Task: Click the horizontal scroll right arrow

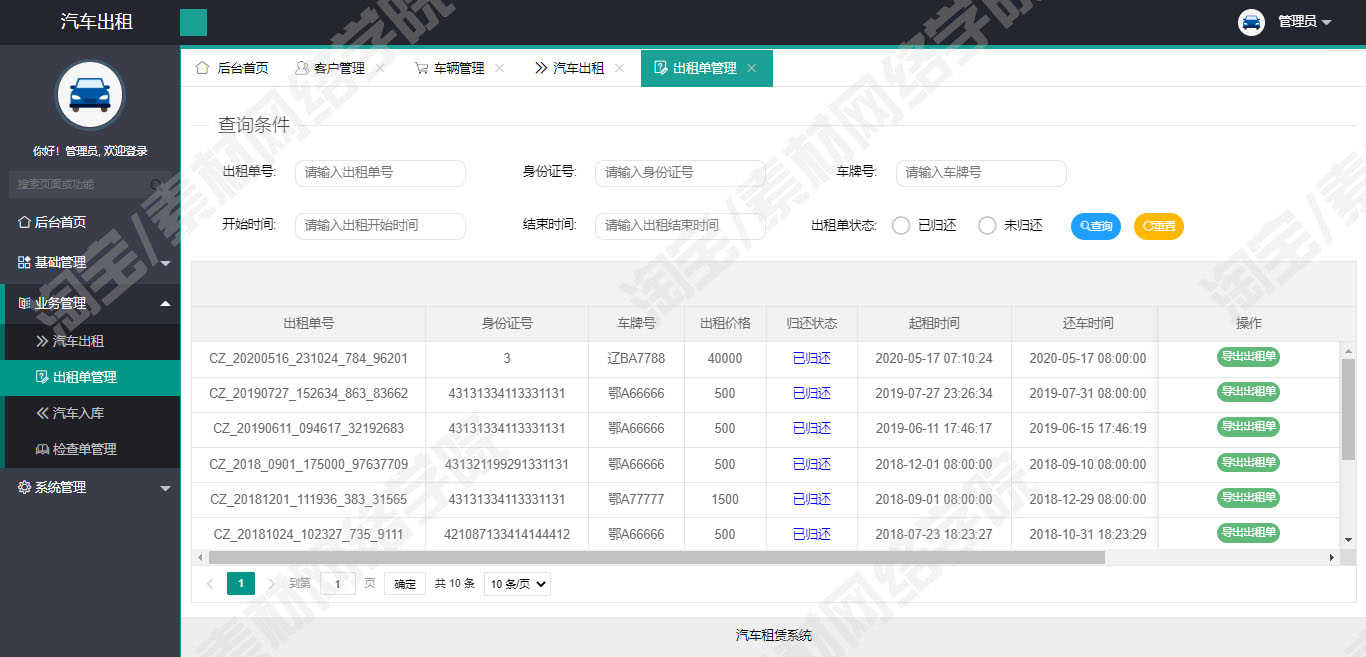Action: [x=1331, y=557]
